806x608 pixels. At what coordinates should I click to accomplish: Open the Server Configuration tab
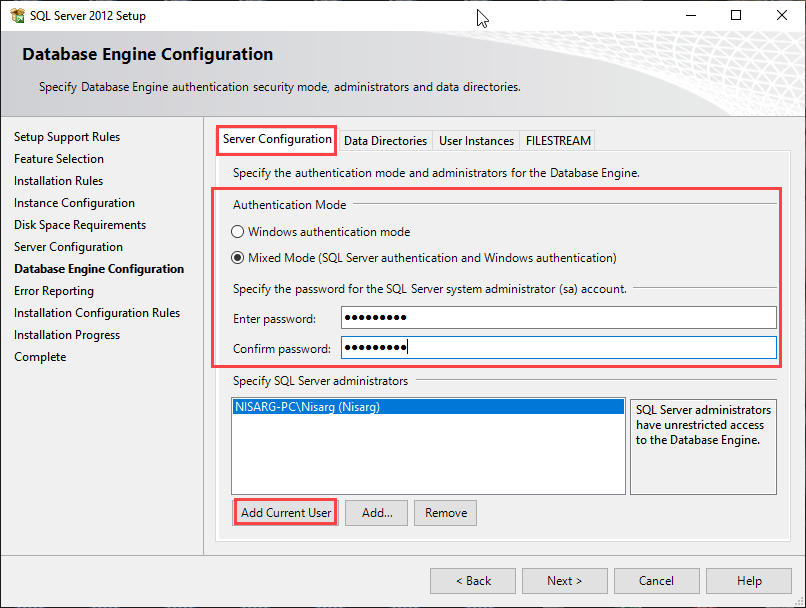[x=277, y=140]
